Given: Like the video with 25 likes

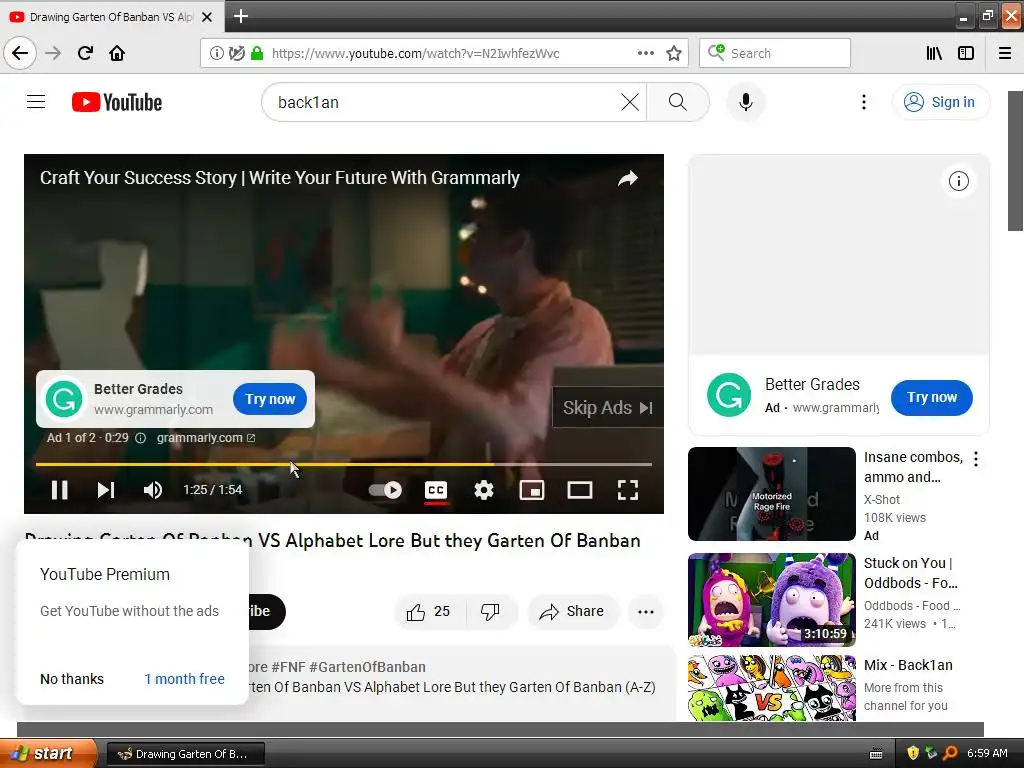Looking at the screenshot, I should (428, 612).
